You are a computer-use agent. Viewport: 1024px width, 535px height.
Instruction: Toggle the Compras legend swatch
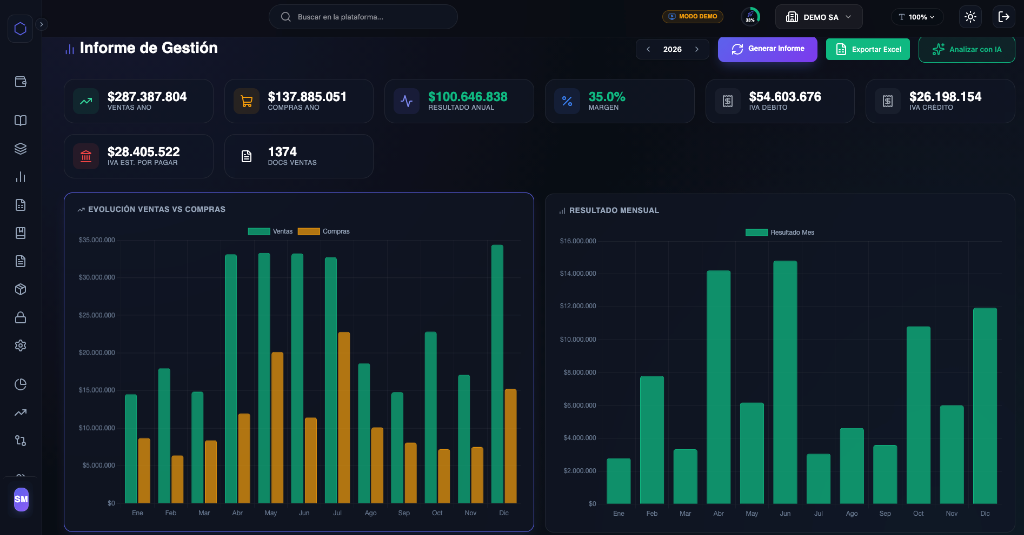tap(309, 231)
